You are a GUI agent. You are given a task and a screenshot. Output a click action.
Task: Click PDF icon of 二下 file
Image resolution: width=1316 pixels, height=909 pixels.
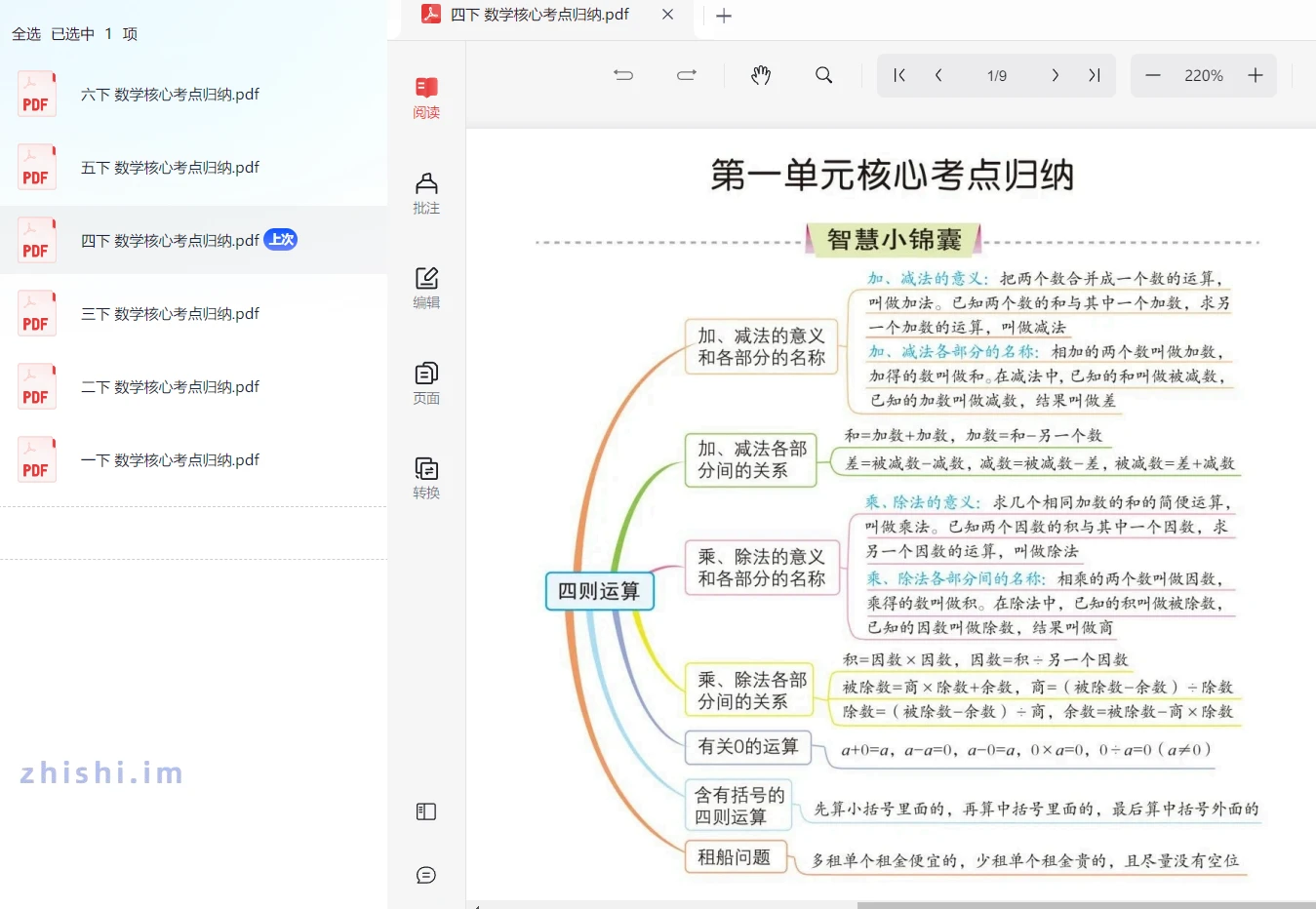36,387
